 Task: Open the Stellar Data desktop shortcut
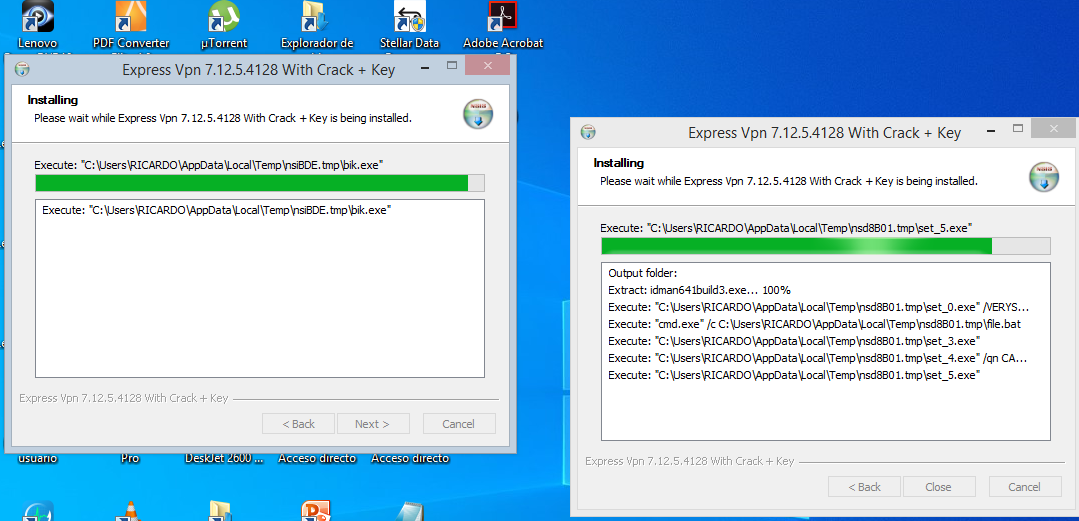pos(410,17)
